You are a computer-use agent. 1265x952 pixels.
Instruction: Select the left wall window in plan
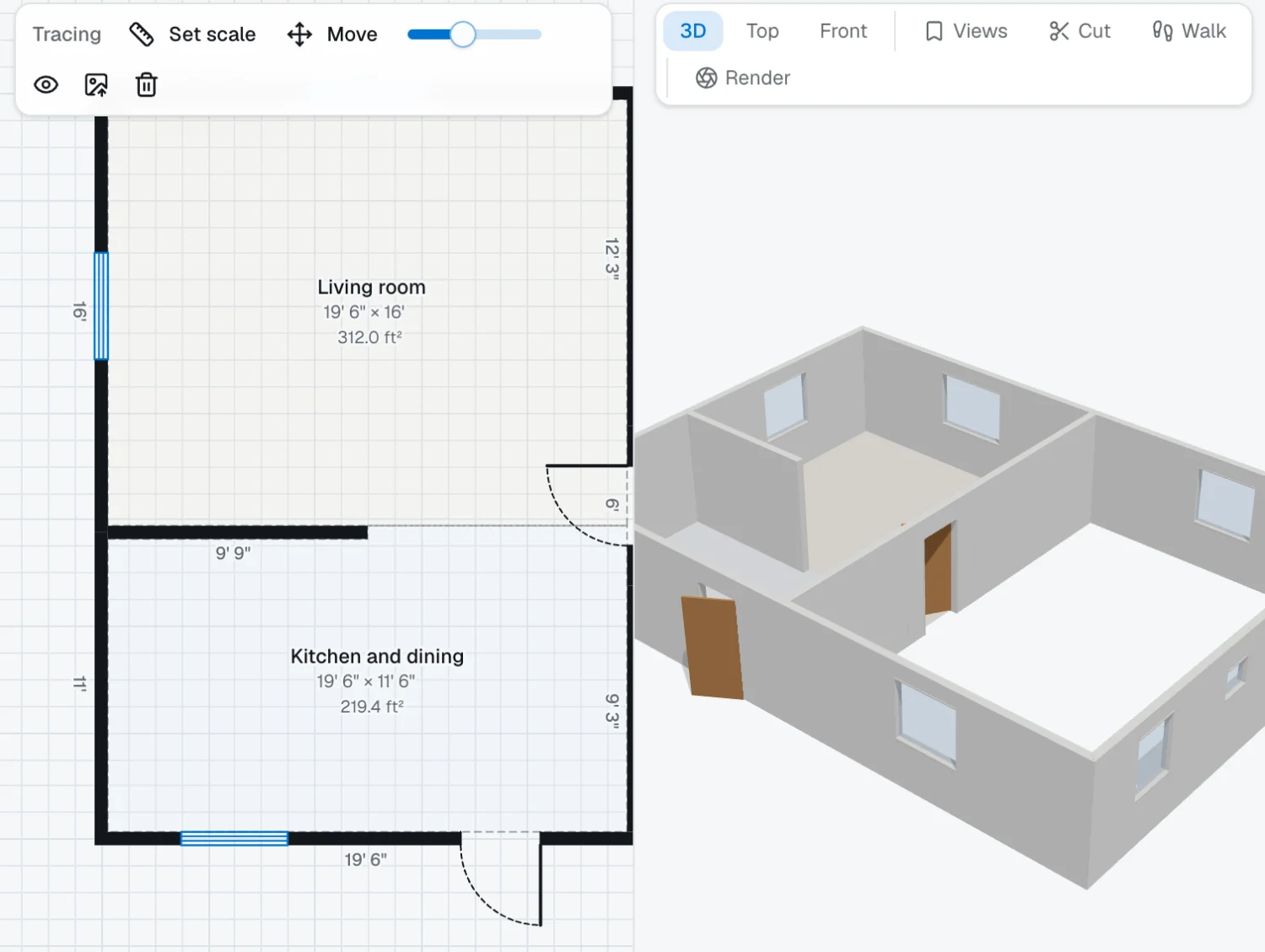[101, 306]
